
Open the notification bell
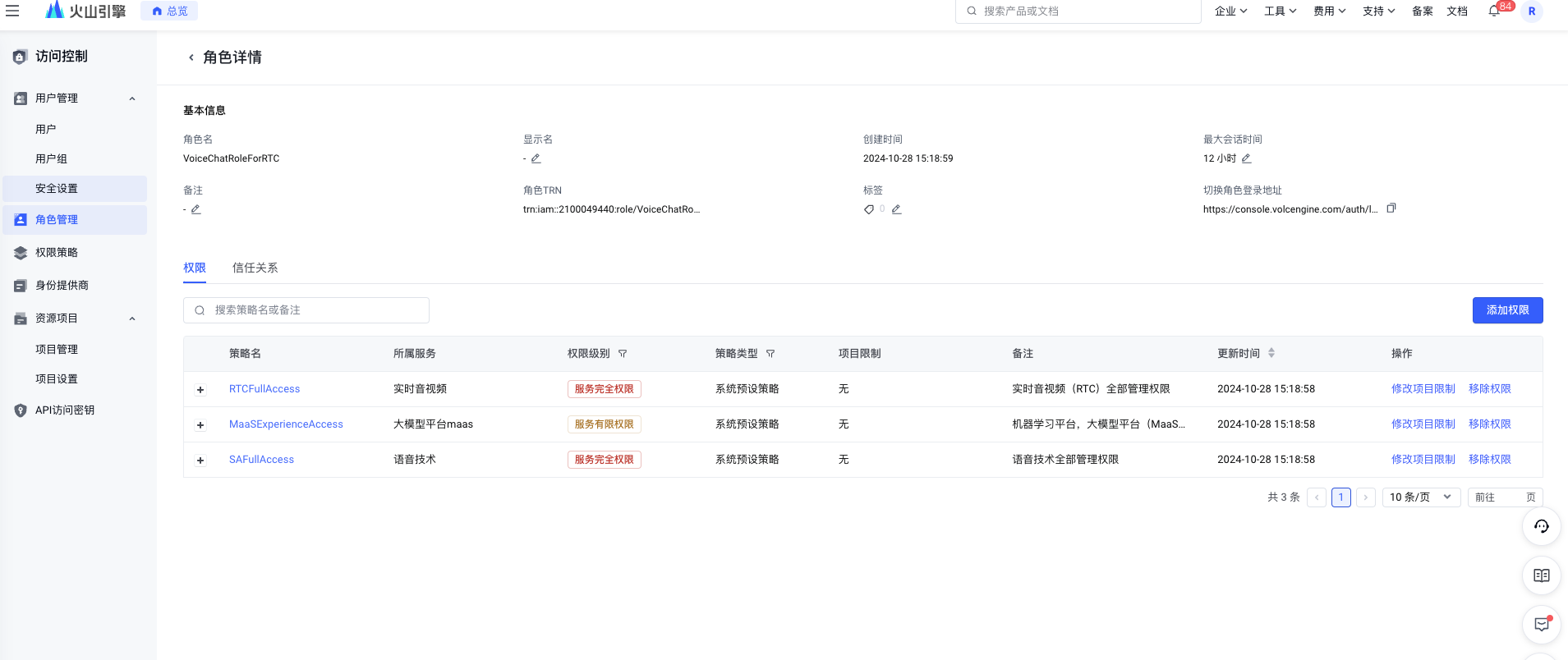click(1494, 11)
